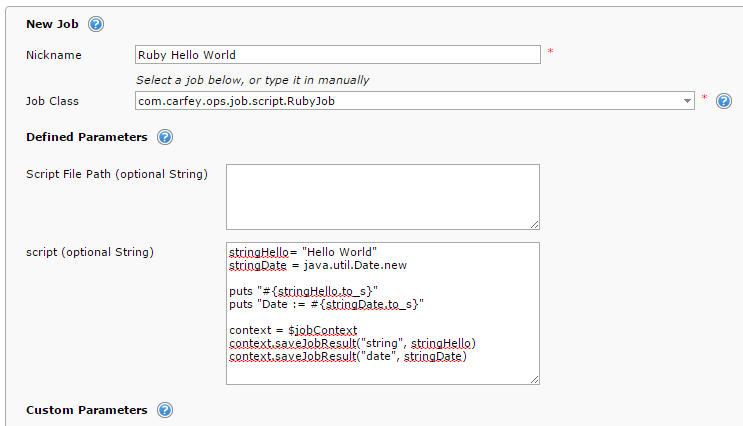
Task: Click the stringHello = "Hello World" line
Action: point(303,252)
